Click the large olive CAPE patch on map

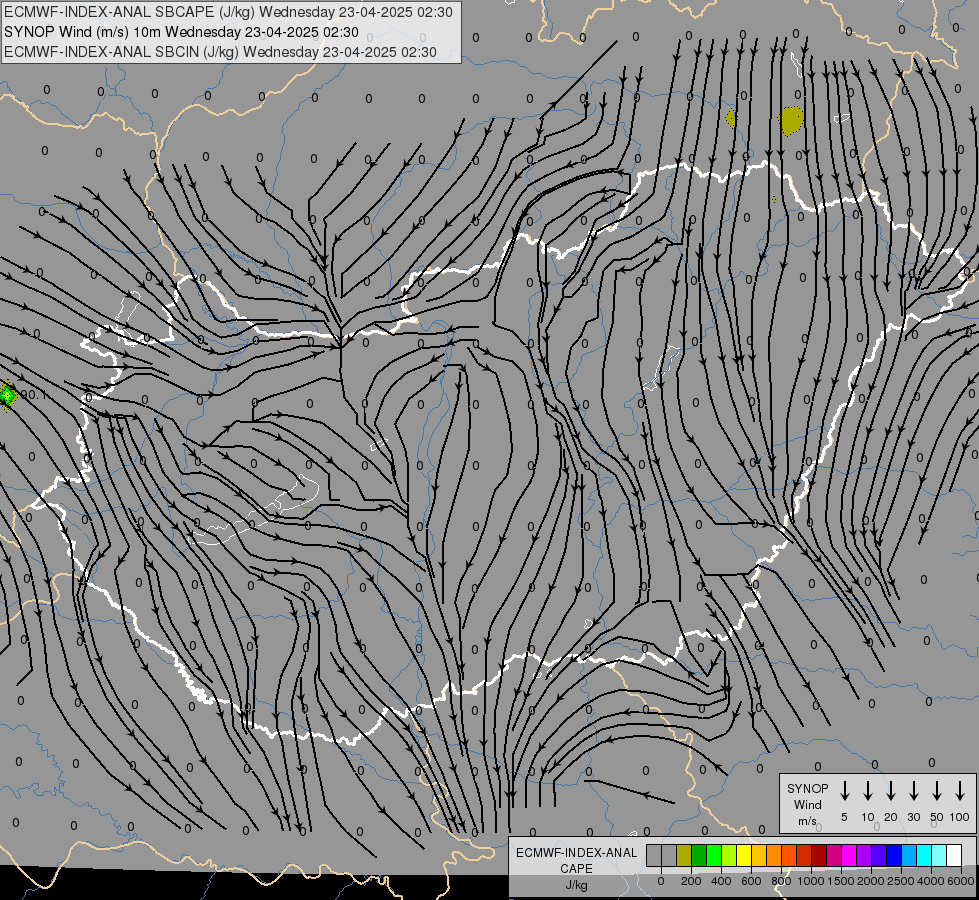click(x=791, y=121)
